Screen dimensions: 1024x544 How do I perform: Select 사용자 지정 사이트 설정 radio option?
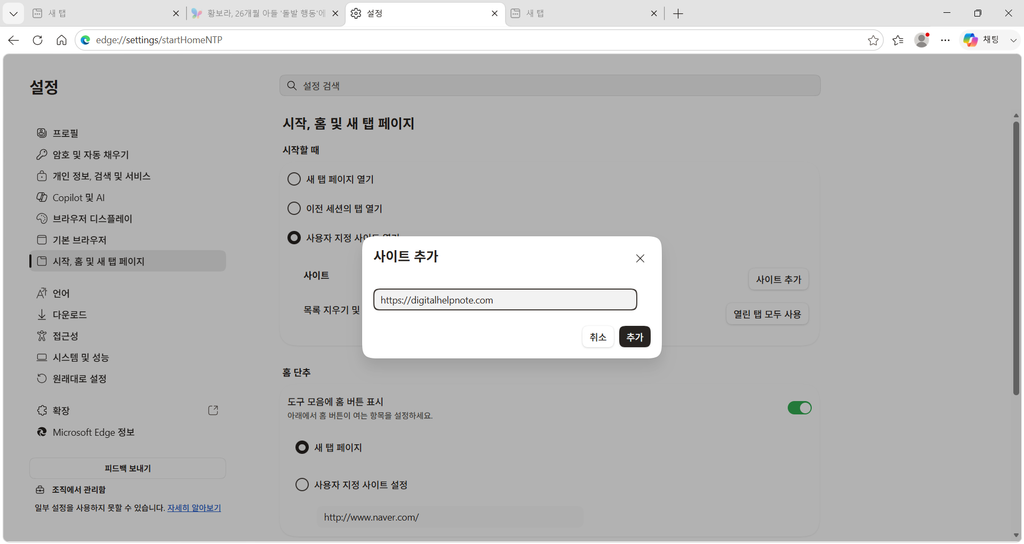pos(302,485)
